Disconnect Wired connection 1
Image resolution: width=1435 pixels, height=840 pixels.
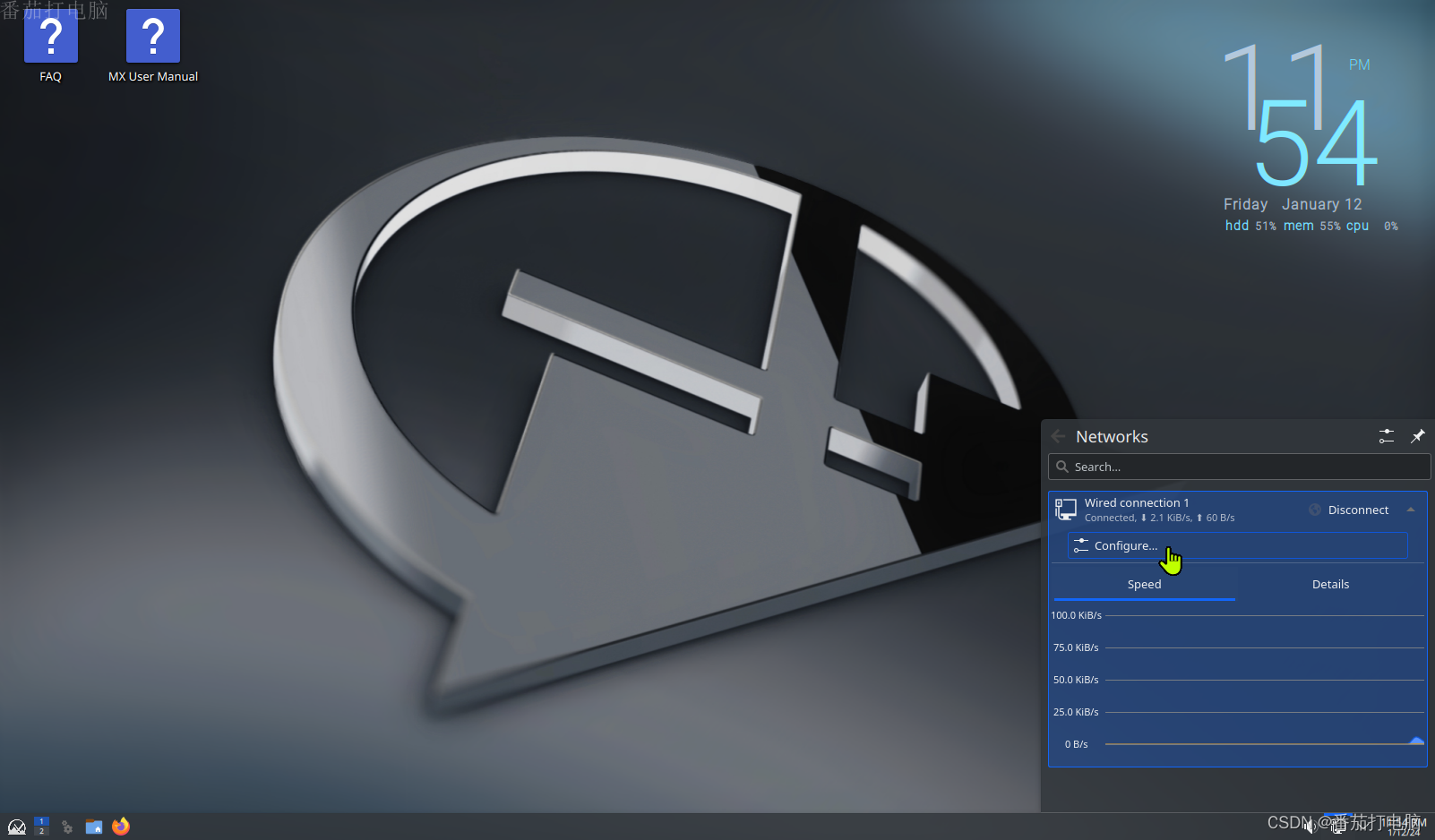point(1349,510)
